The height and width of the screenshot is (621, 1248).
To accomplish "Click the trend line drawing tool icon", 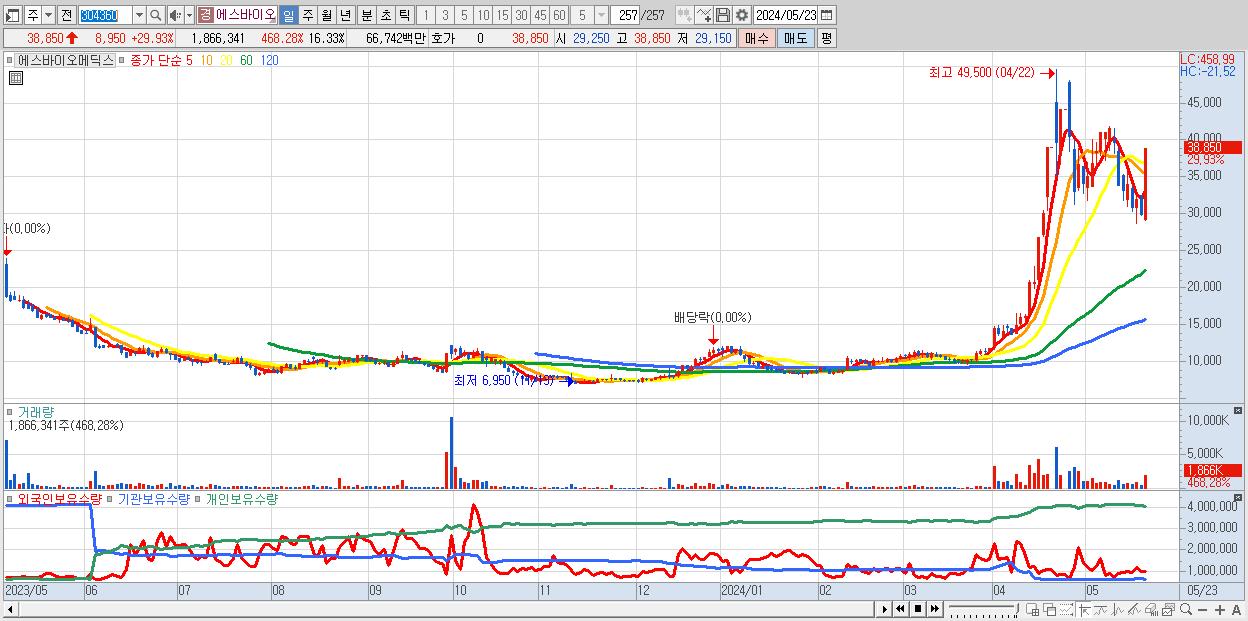I will tap(1101, 610).
